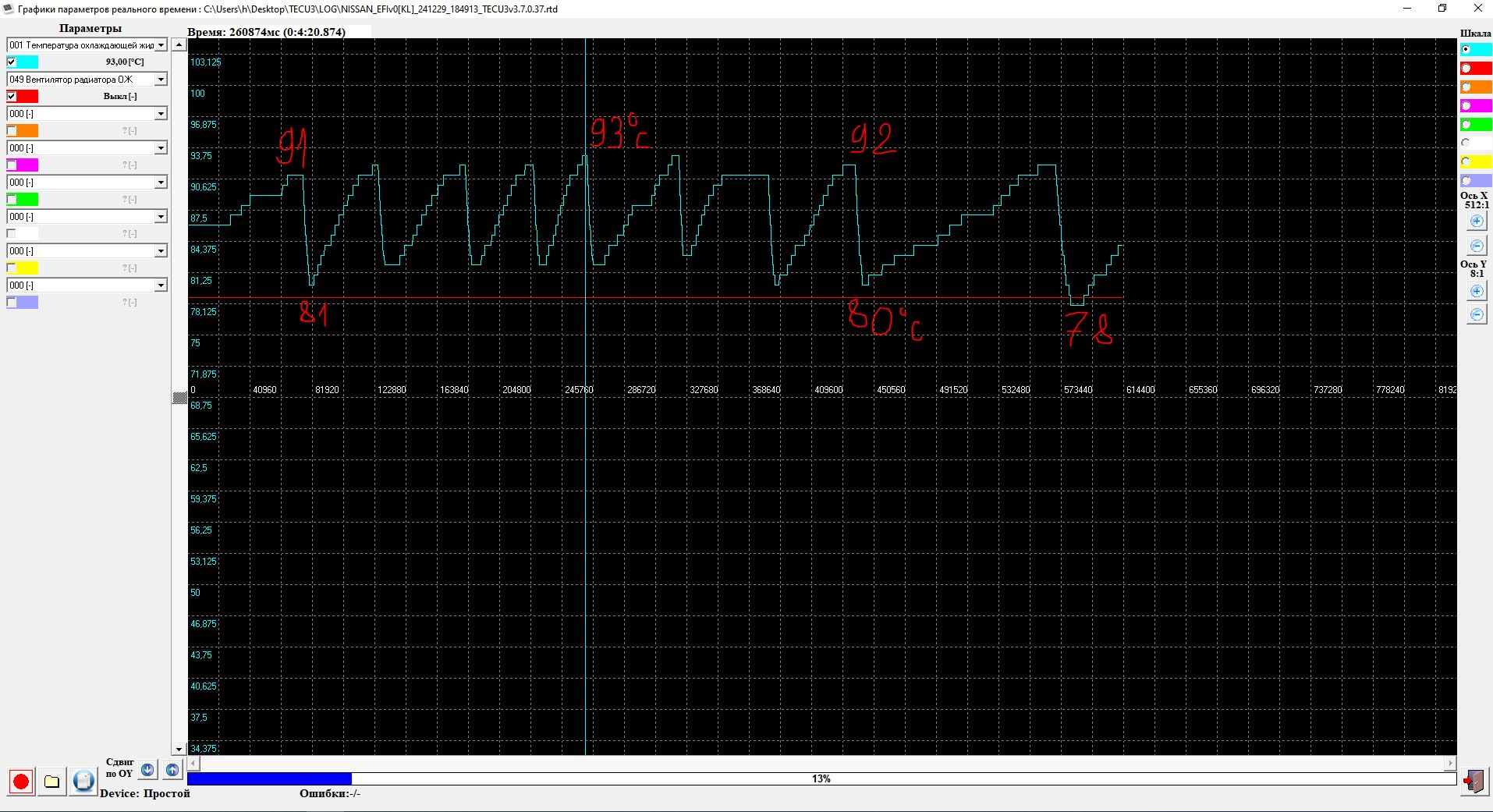Zoom out on X axis

pyautogui.click(x=1477, y=246)
